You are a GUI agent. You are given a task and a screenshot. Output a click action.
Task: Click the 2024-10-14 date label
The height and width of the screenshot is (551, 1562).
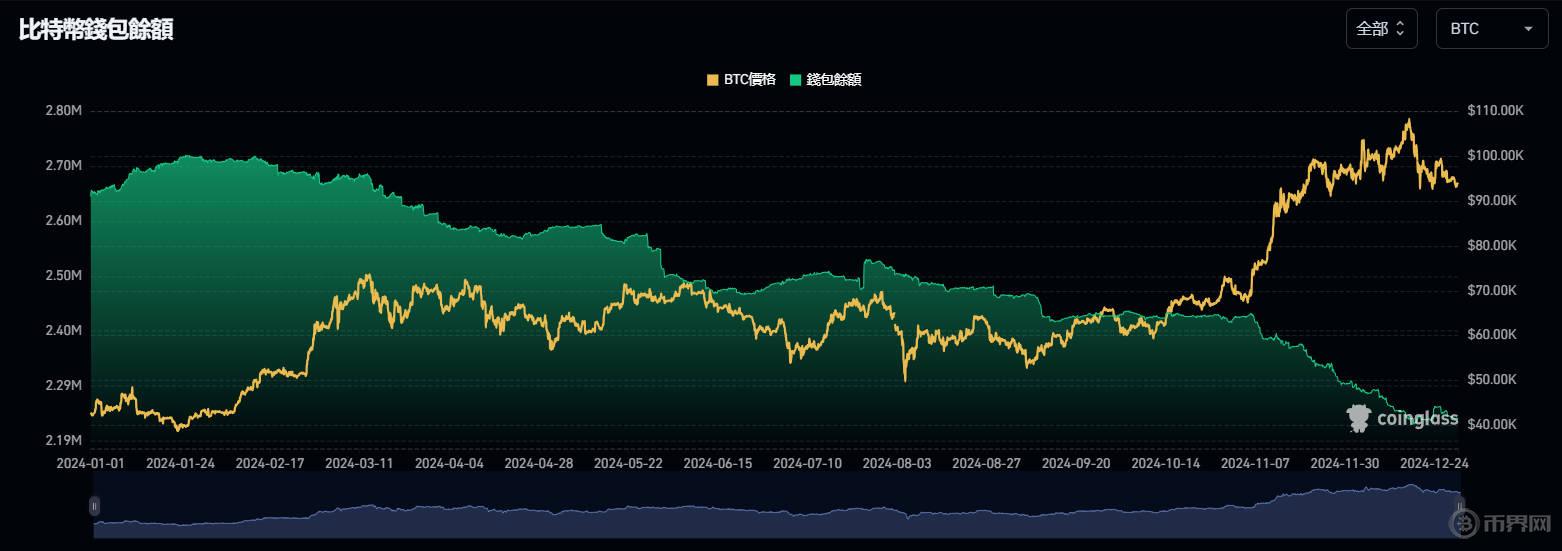(x=1166, y=464)
